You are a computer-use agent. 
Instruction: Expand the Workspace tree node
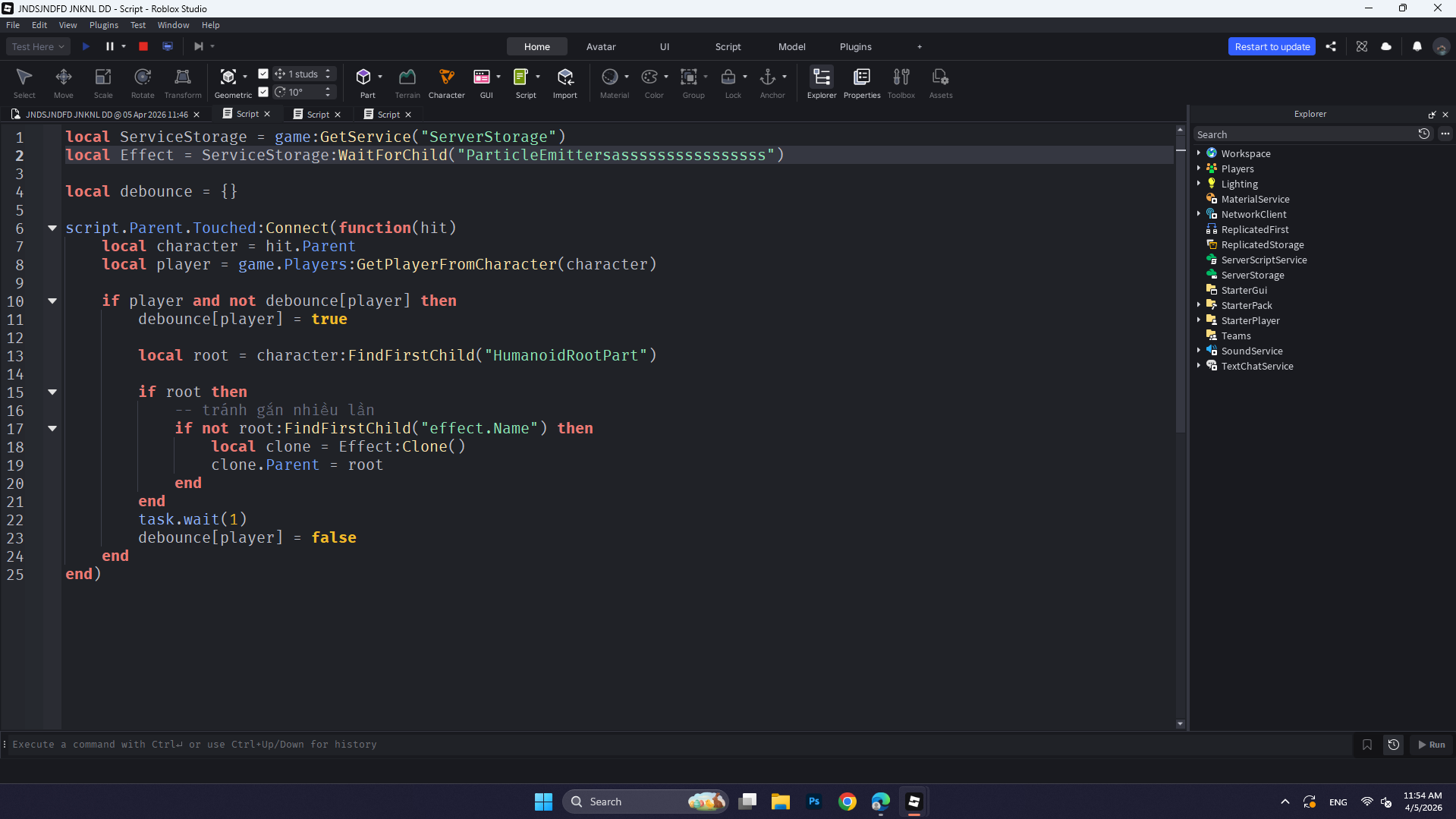point(1199,153)
